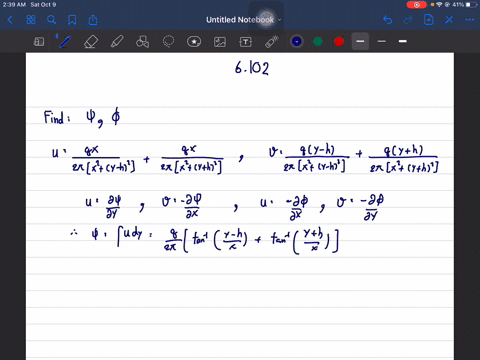Choose the dark blue pen color
Screen dimensions: 480x360
pos(297,41)
